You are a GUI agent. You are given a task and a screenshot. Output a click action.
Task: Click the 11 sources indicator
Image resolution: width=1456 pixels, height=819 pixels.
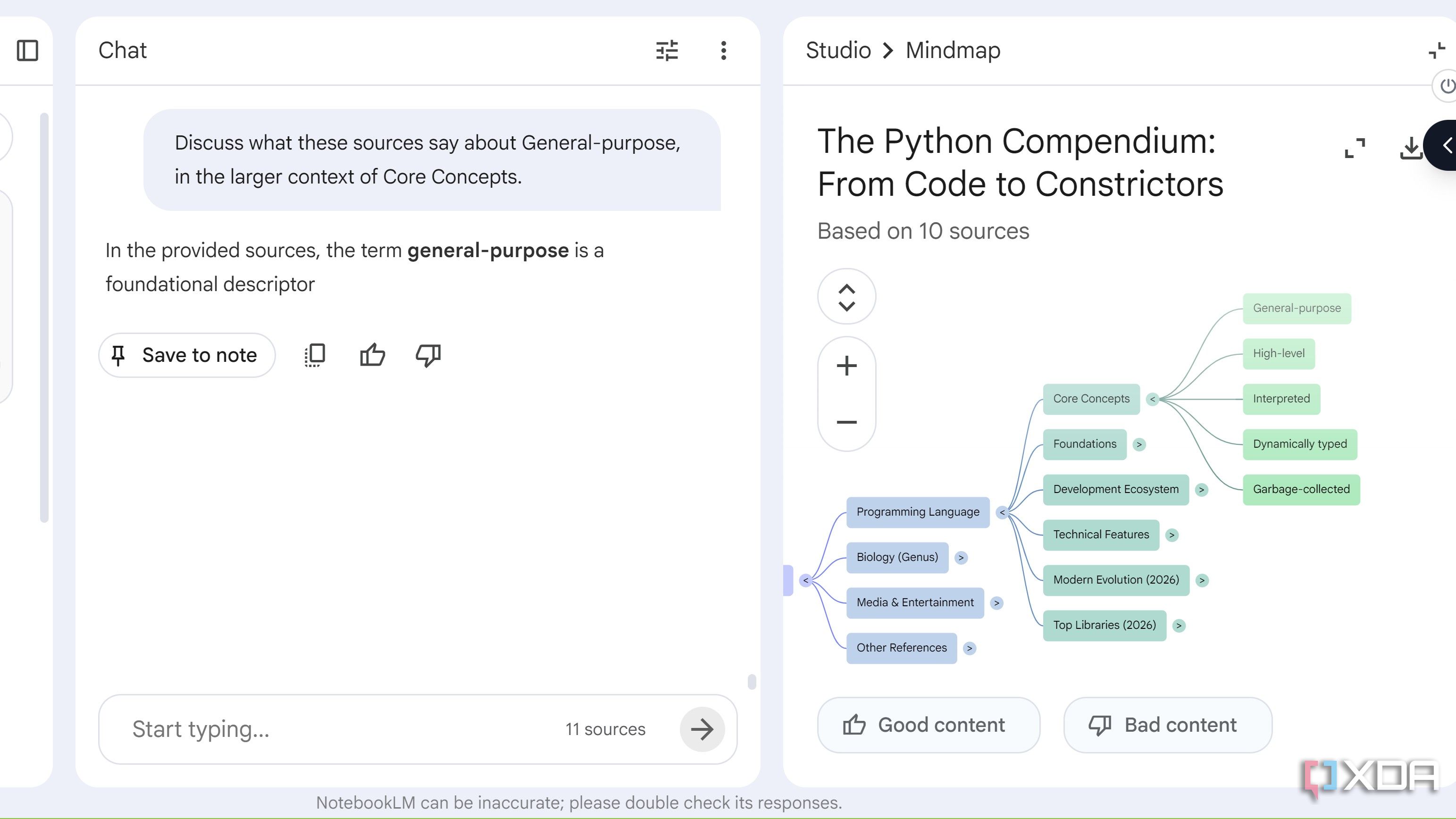pyautogui.click(x=605, y=729)
